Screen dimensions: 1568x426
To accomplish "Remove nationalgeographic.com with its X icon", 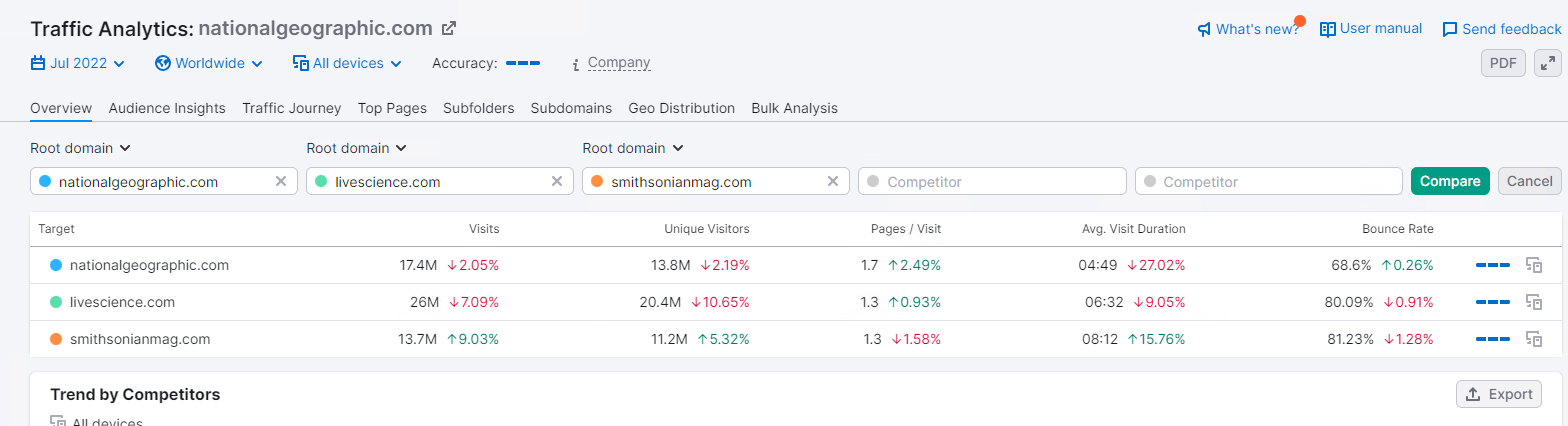I will (281, 181).
